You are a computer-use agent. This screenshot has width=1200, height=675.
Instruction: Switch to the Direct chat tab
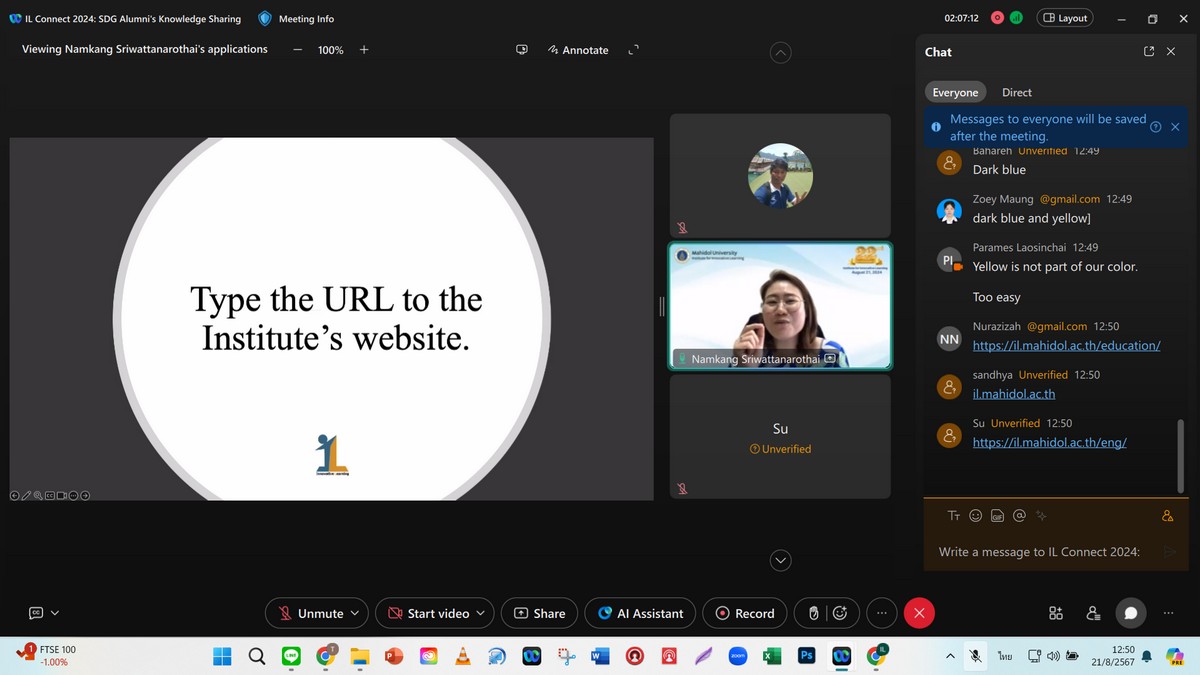(1016, 92)
